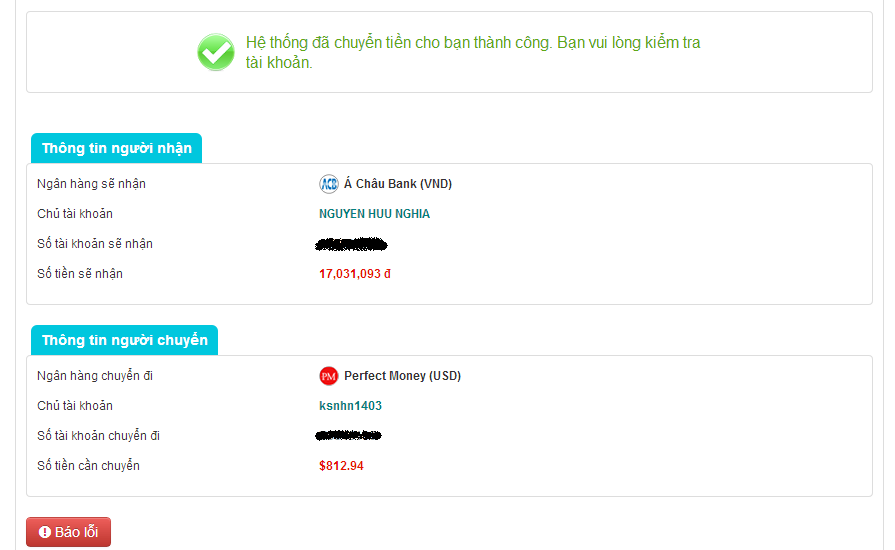Click recipient name NGUYEN HUU NGHIA
895x550 pixels.
point(374,214)
